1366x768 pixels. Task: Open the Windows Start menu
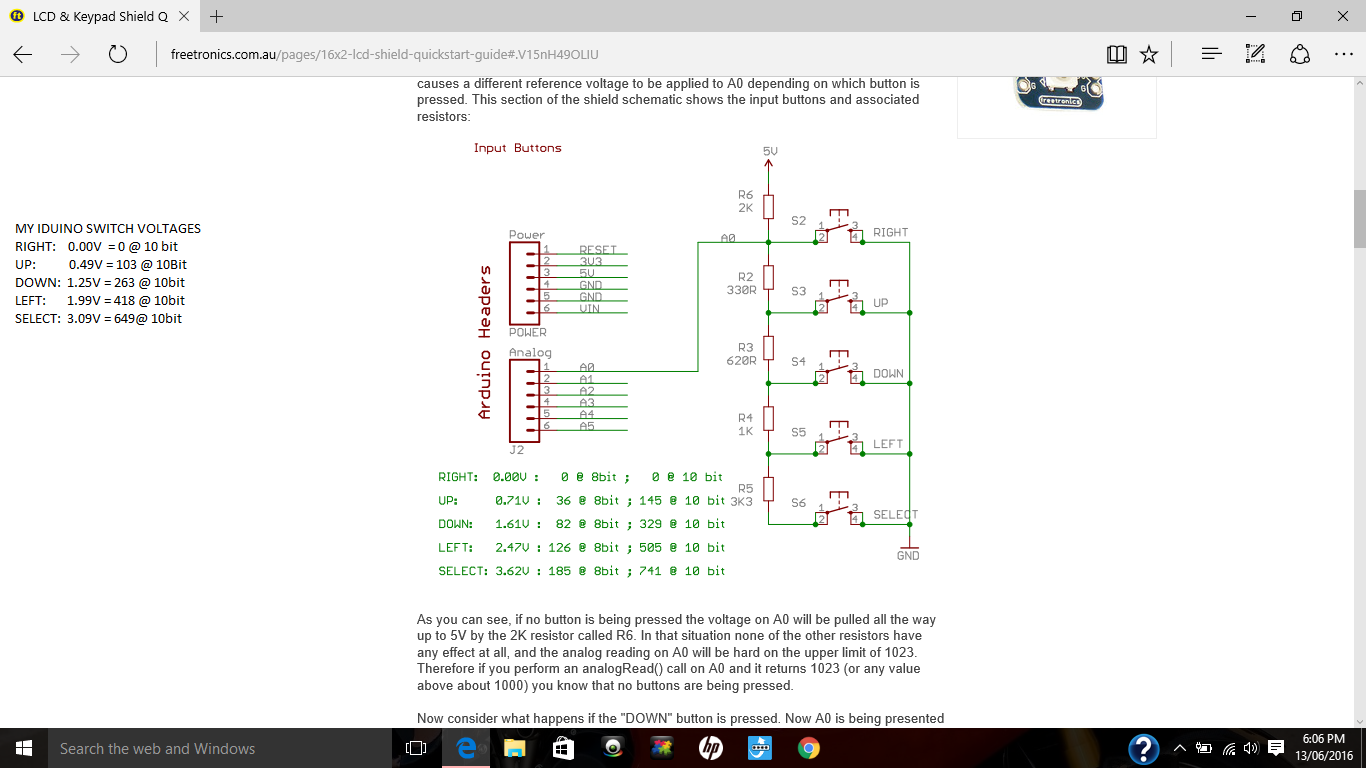(24, 748)
